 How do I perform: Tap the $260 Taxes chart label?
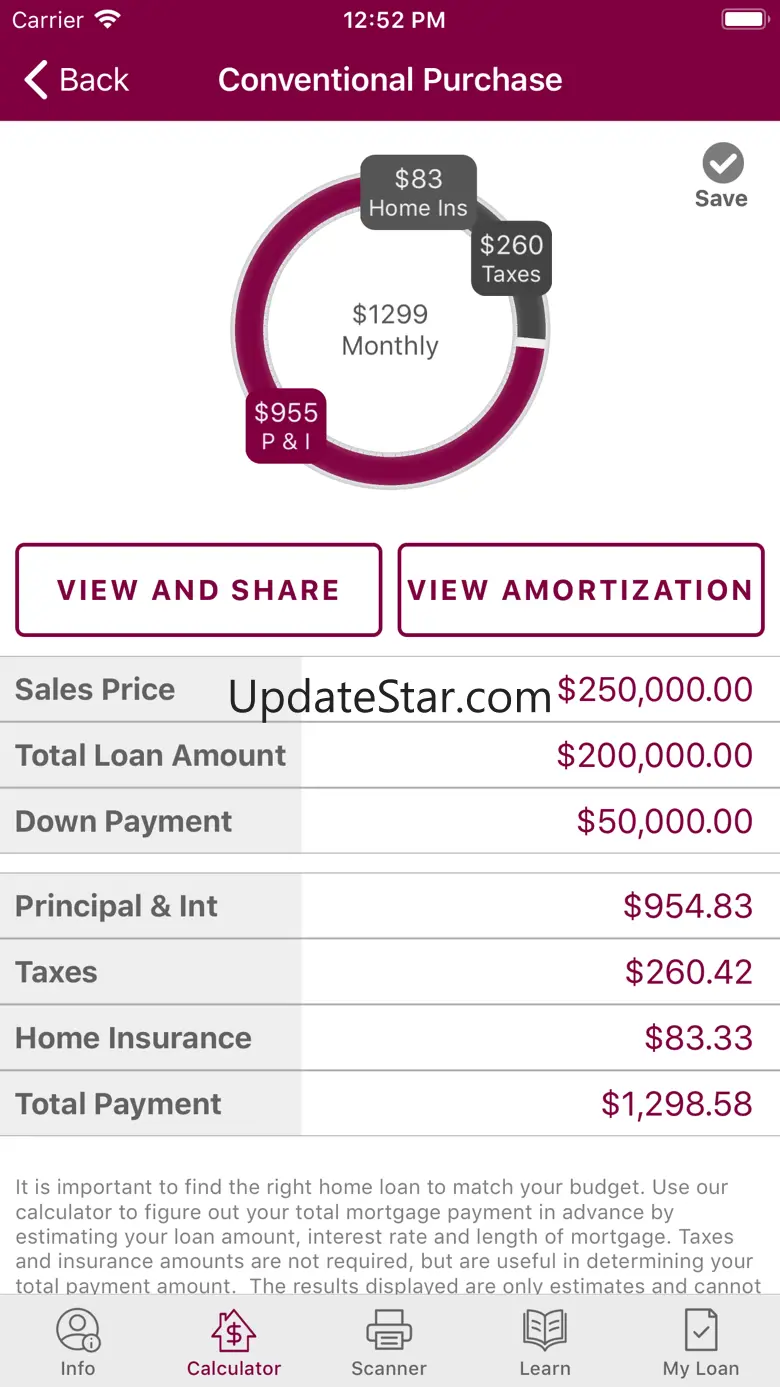(x=511, y=258)
